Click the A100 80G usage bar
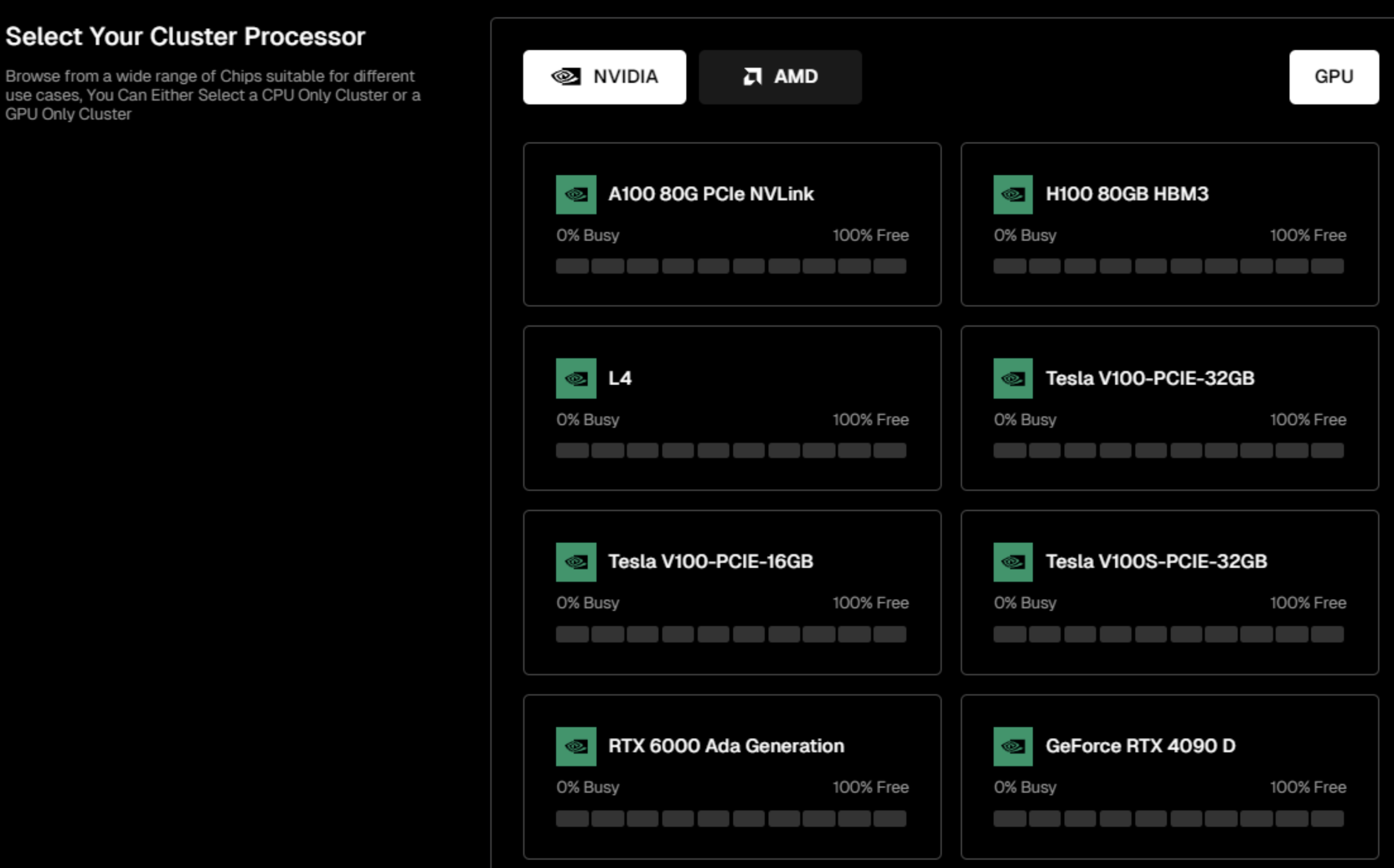 tap(731, 266)
